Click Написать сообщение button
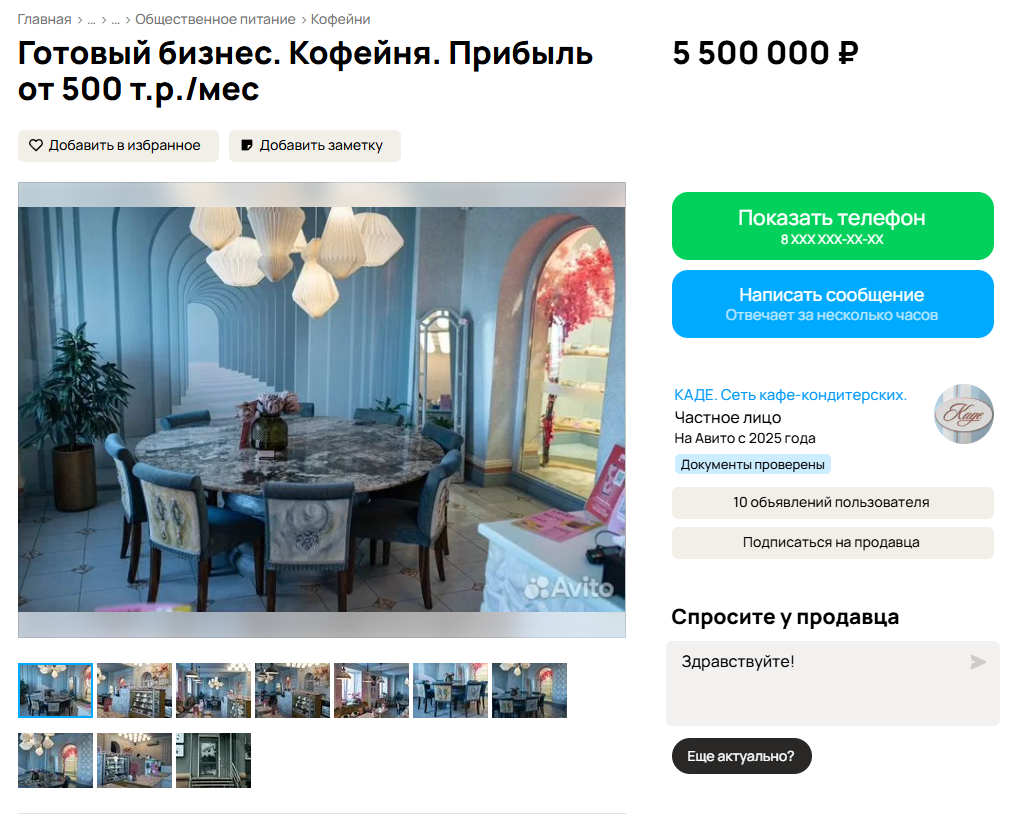The width and height of the screenshot is (1022, 830). [832, 304]
